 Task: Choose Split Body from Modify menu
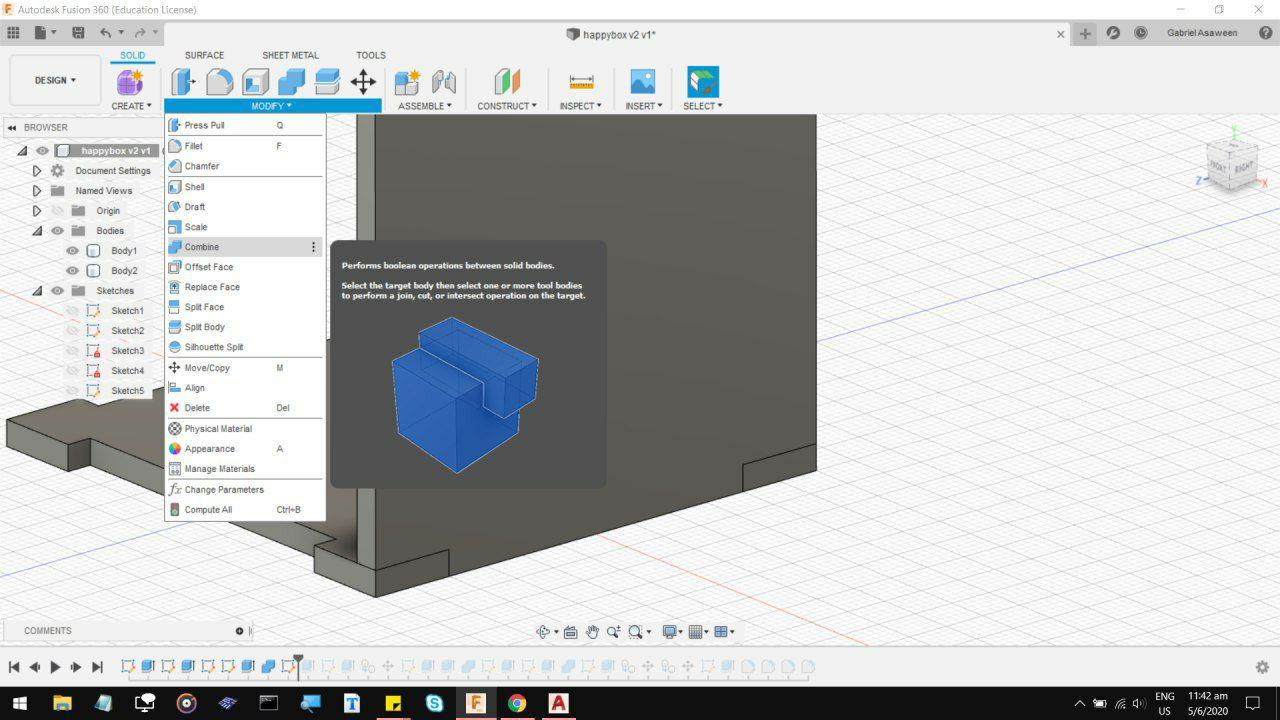(x=245, y=327)
